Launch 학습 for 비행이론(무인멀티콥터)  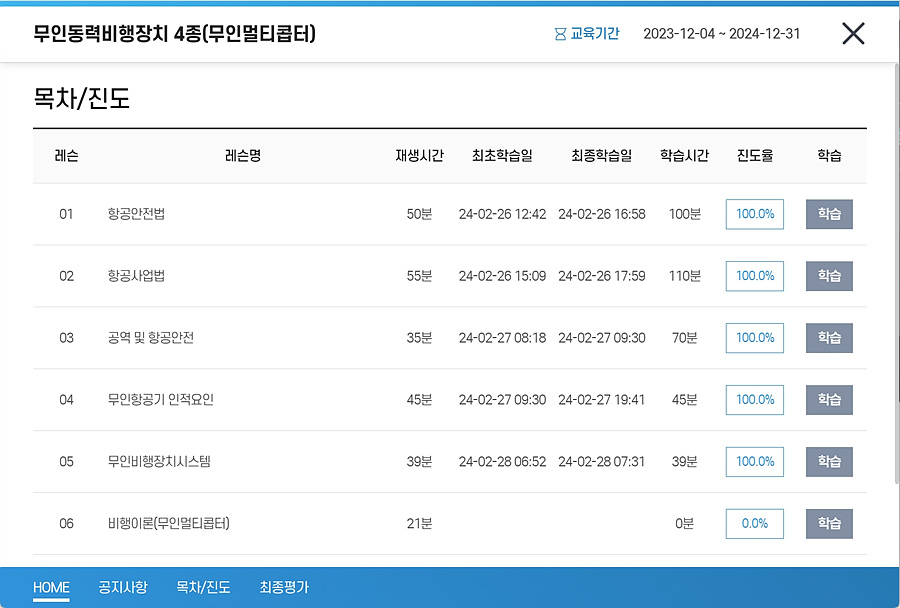coord(829,524)
